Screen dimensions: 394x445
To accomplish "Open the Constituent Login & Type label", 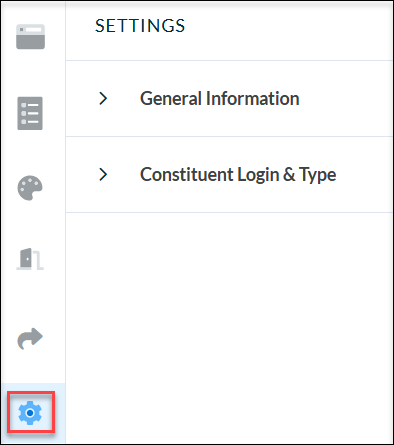I will [x=238, y=174].
